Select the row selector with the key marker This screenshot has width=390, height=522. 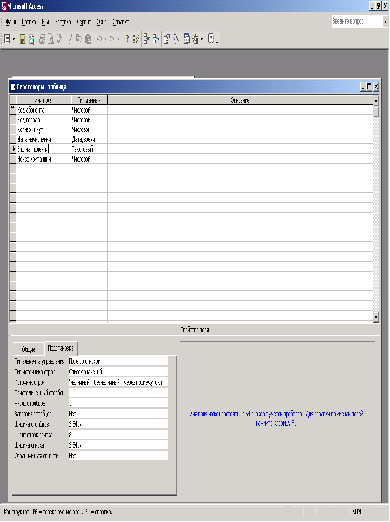coord(13,110)
